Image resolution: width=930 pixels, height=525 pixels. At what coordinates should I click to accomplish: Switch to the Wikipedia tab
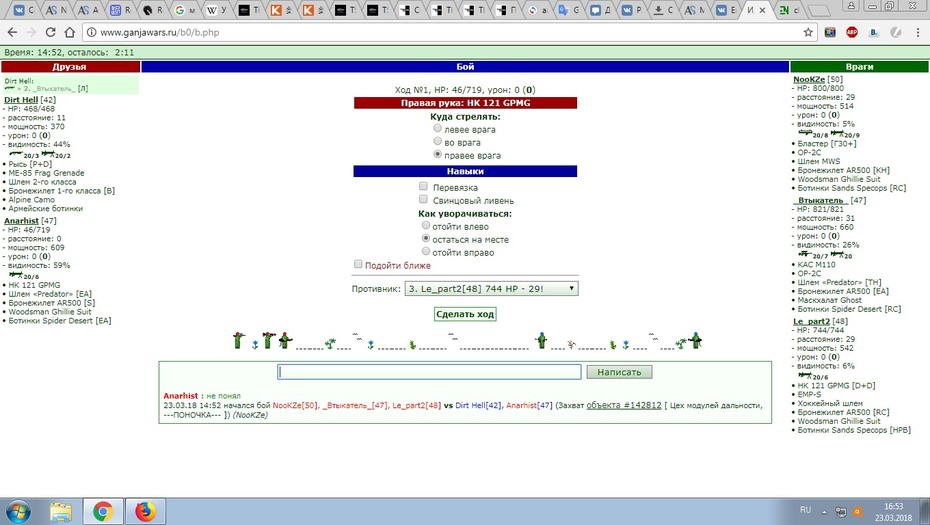pyautogui.click(x=216, y=10)
